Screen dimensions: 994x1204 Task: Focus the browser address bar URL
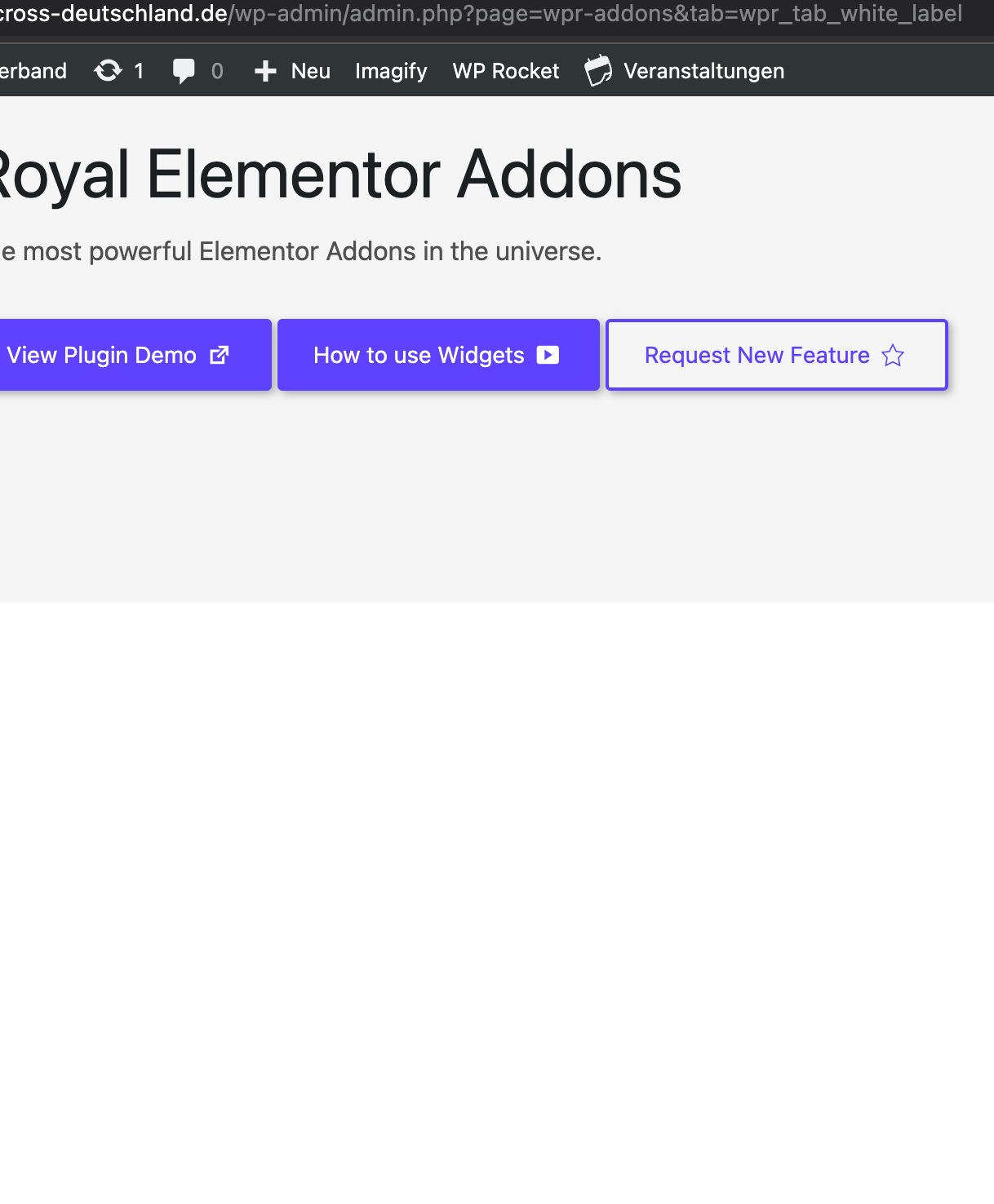tap(481, 14)
